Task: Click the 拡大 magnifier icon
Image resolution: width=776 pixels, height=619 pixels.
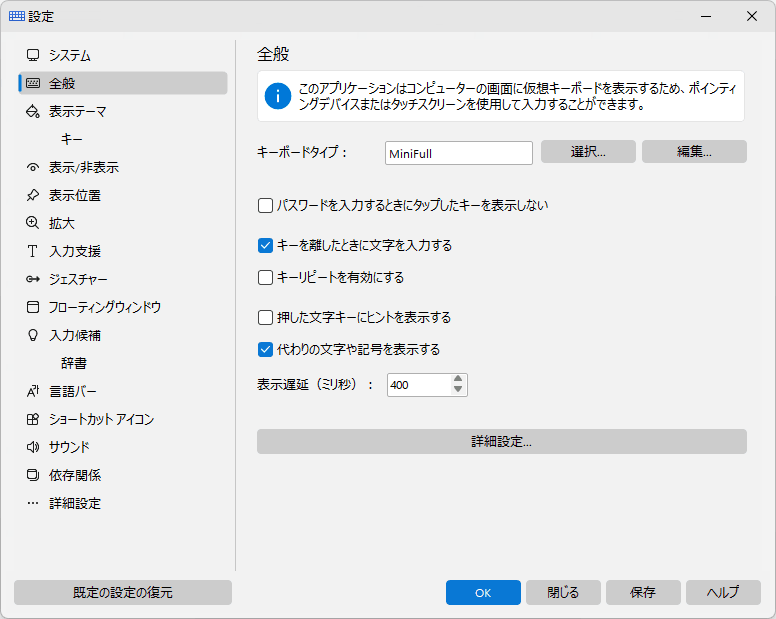Action: 33,223
